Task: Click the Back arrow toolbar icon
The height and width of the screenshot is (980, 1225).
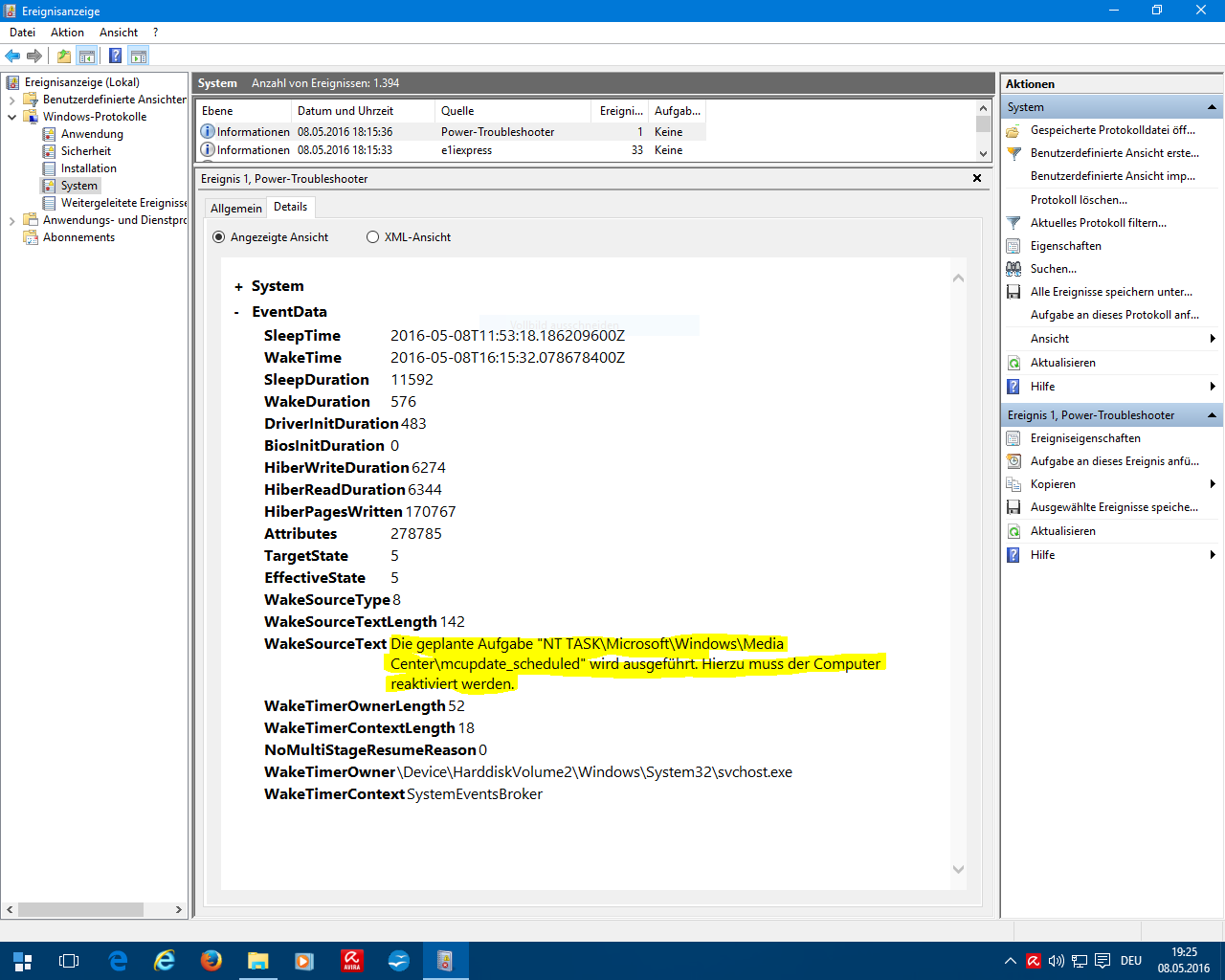Action: tap(12, 56)
